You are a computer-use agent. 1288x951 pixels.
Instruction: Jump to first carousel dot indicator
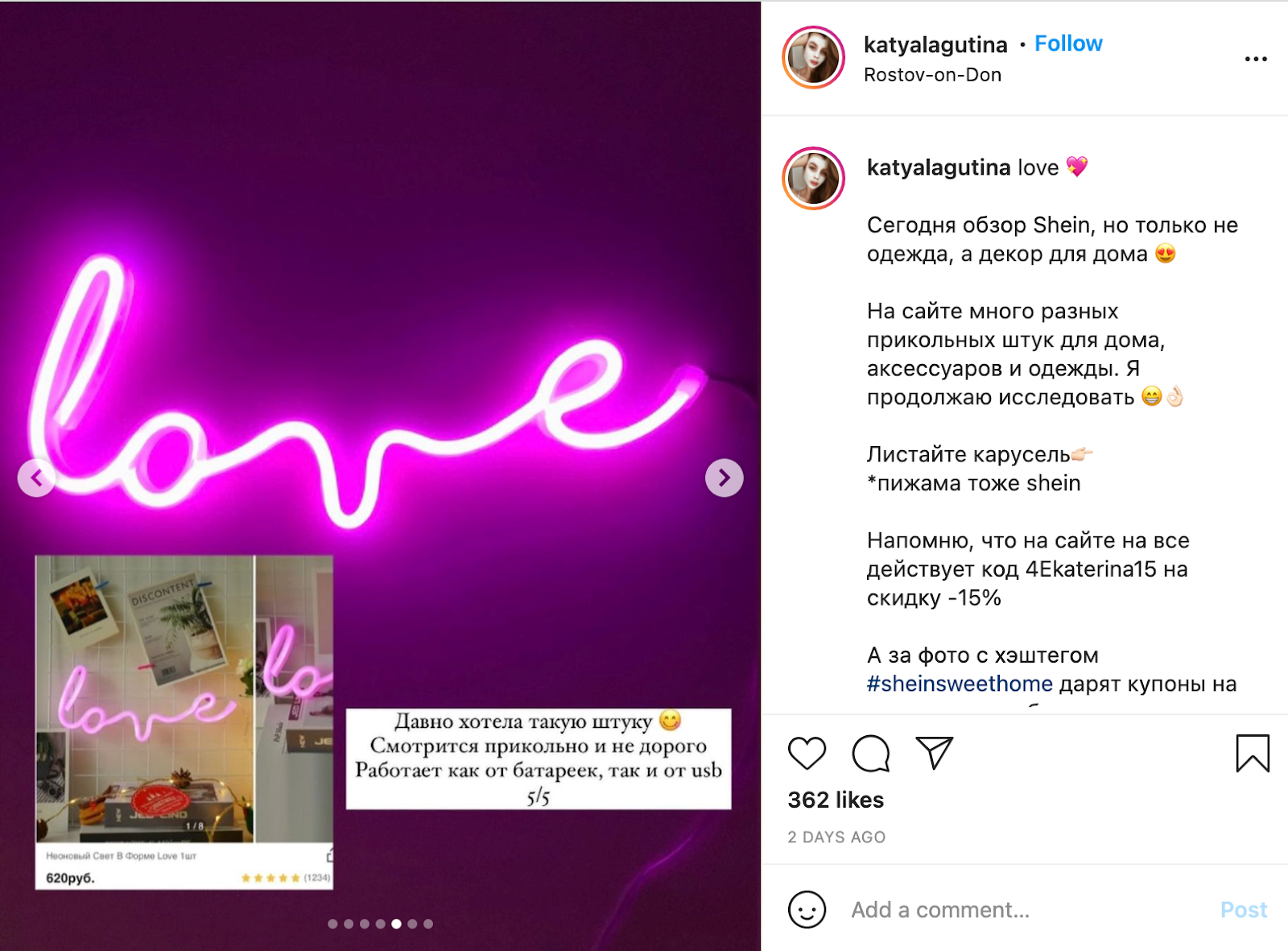332,924
